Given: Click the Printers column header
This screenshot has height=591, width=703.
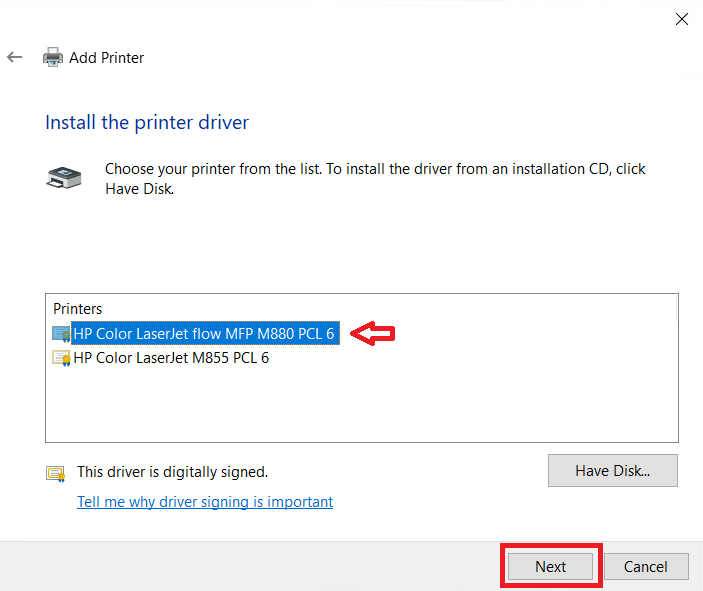Looking at the screenshot, I should (x=78, y=309).
